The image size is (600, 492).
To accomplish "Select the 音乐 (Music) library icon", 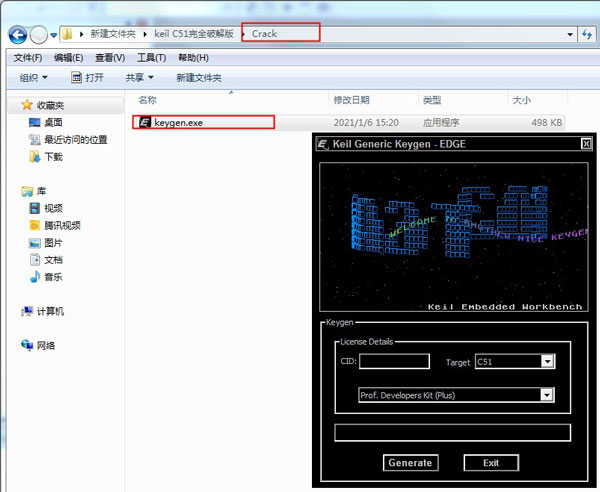I will (x=36, y=276).
